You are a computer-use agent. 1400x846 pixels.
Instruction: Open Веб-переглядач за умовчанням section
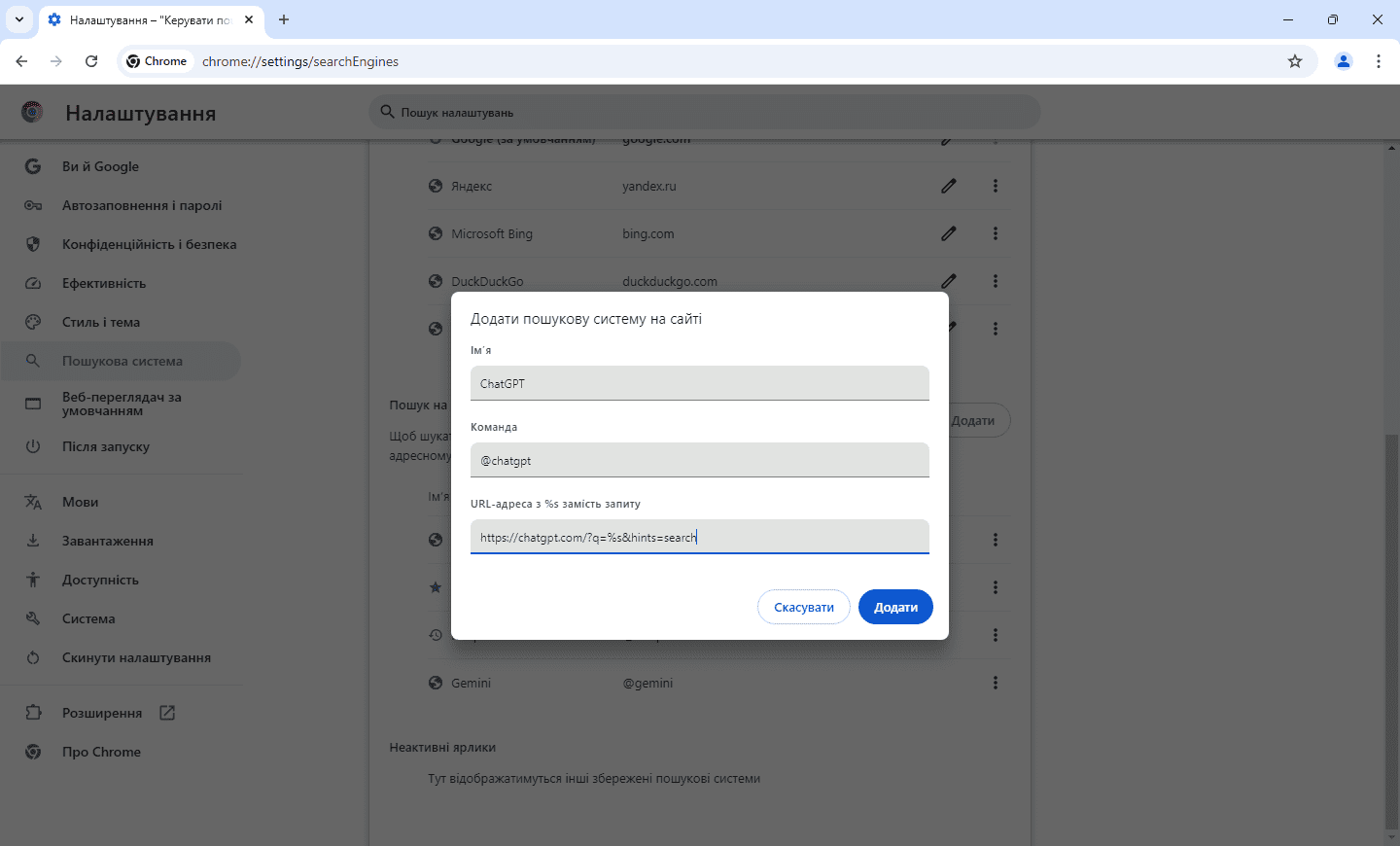(121, 404)
